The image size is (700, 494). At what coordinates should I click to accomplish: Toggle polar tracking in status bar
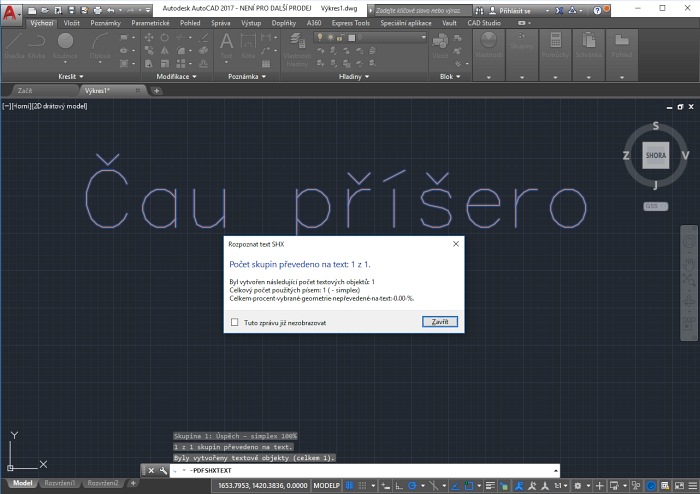[x=412, y=486]
